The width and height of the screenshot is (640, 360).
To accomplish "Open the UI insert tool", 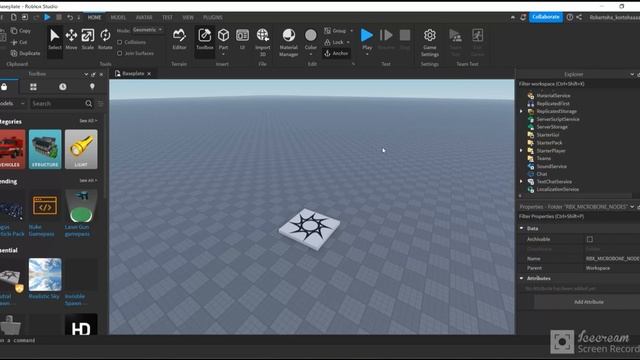I will coord(242,39).
